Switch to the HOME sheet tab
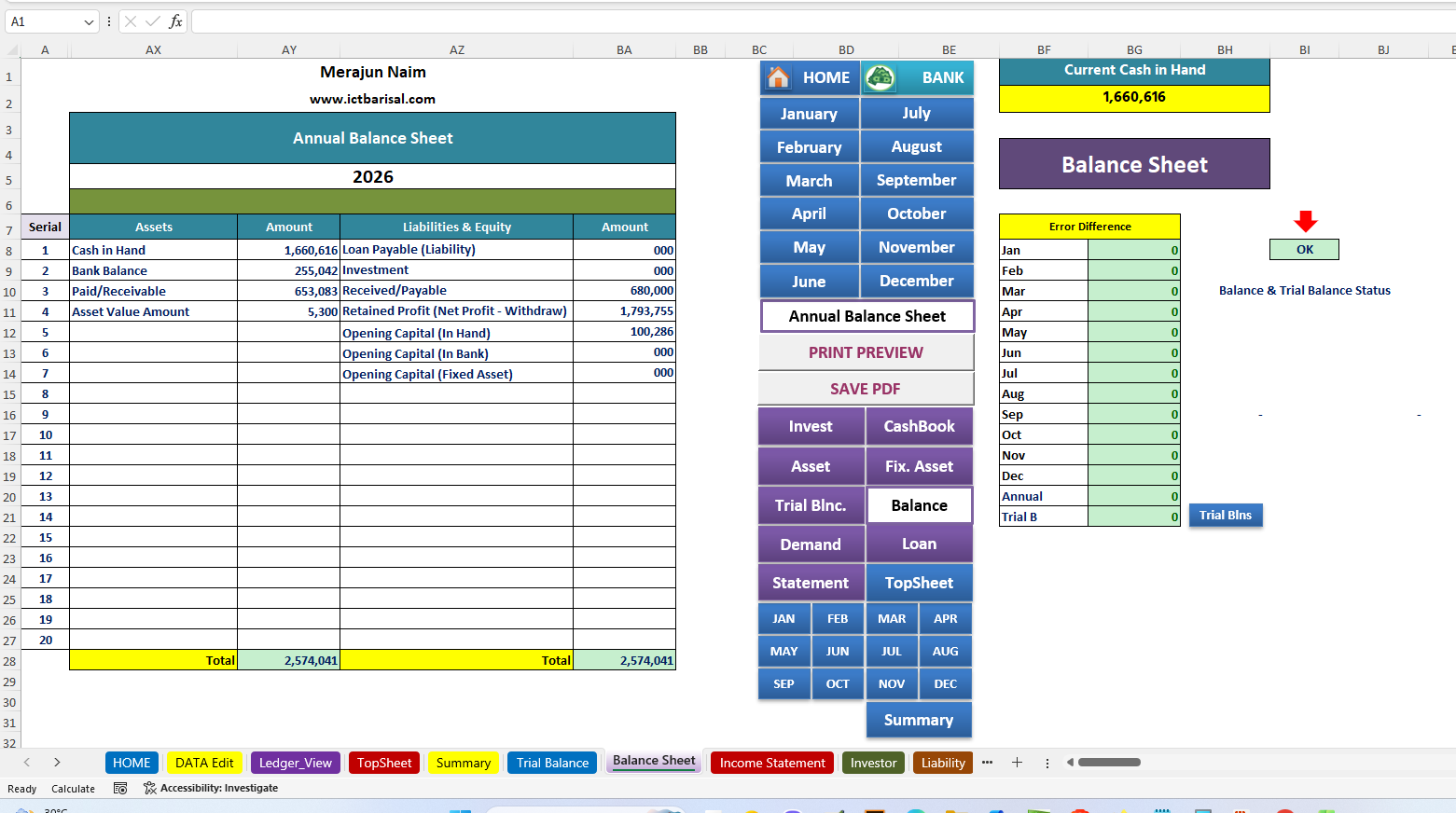 [132, 763]
